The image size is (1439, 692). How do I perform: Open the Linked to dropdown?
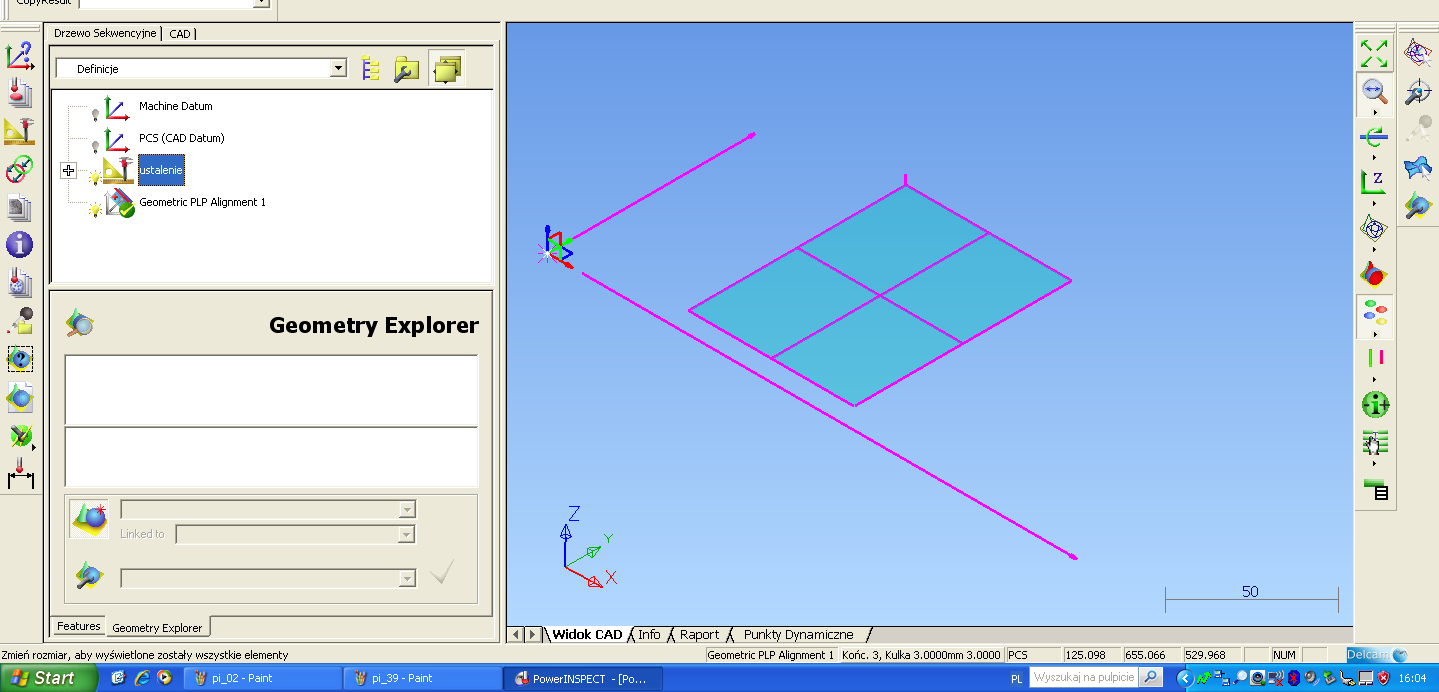coord(406,534)
